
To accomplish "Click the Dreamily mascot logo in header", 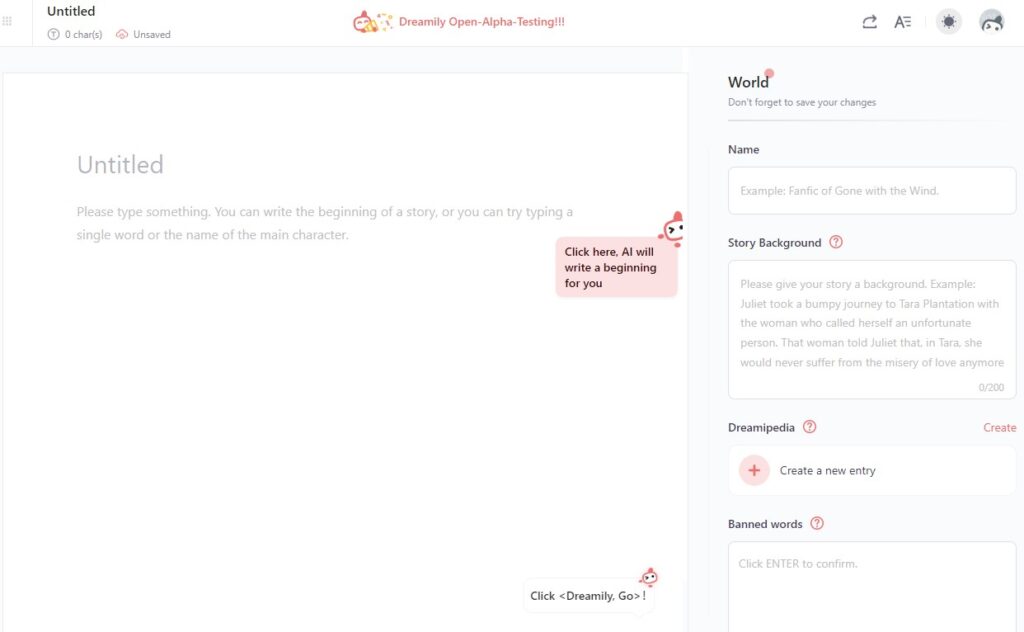I will 372,22.
